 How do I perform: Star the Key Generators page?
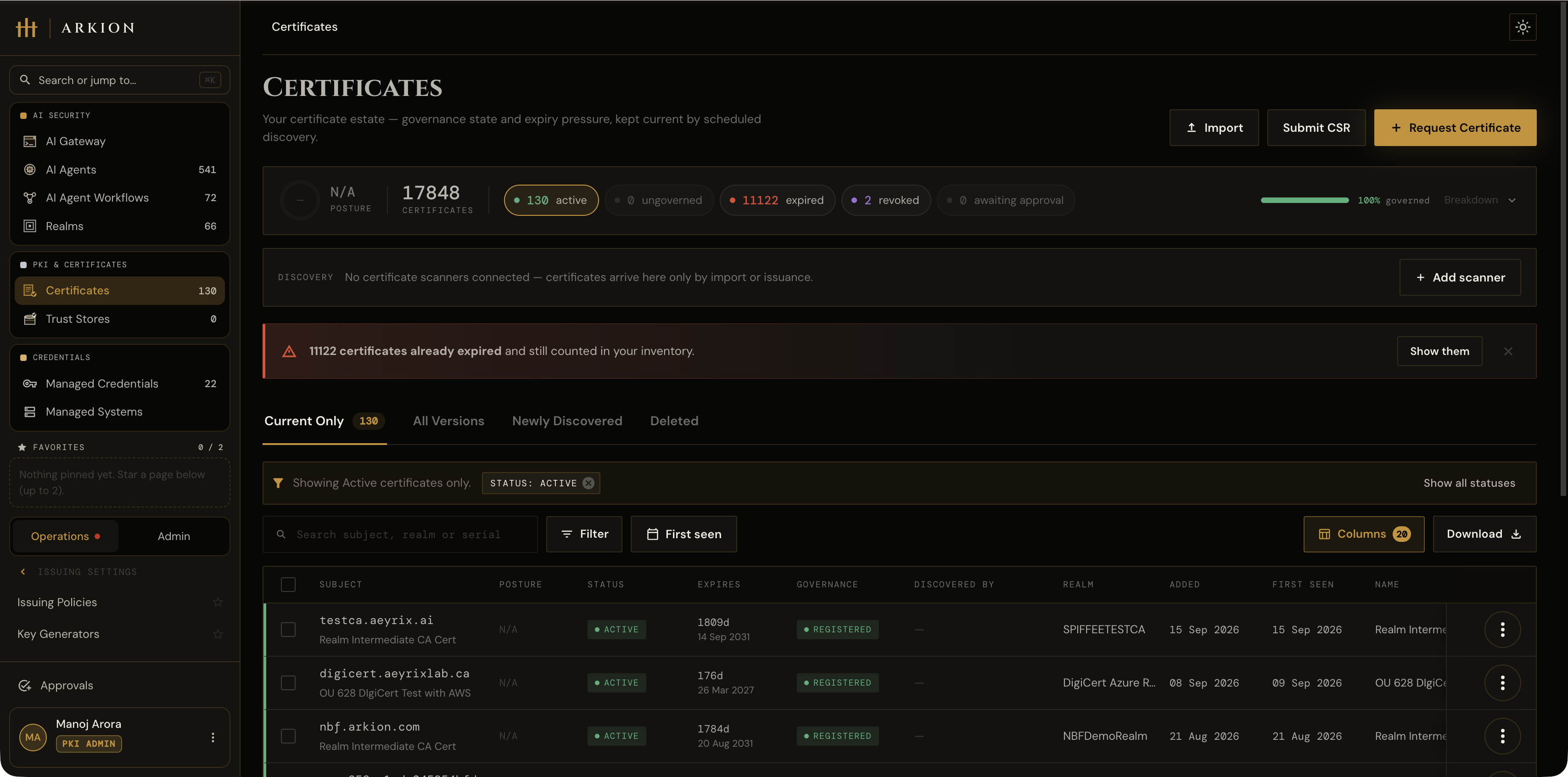(218, 634)
